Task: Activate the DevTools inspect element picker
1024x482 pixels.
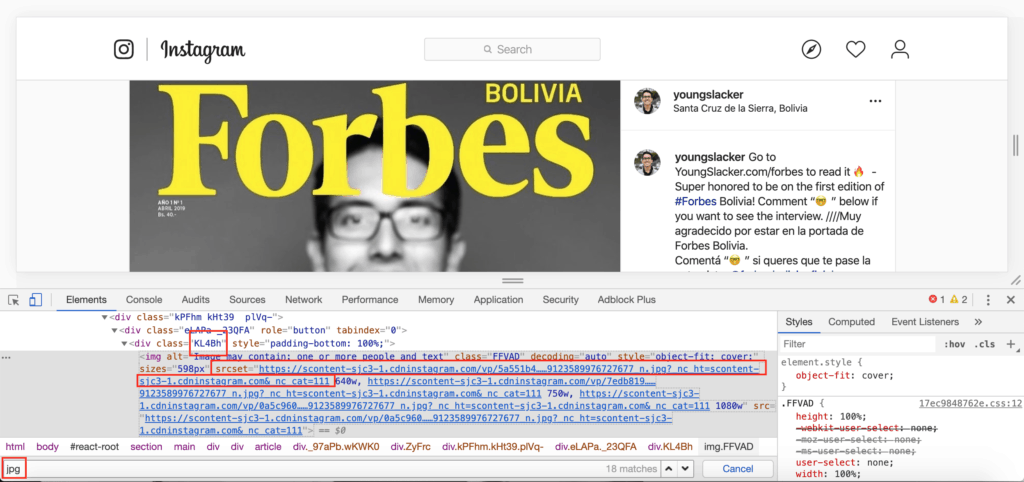Action: coord(14,300)
